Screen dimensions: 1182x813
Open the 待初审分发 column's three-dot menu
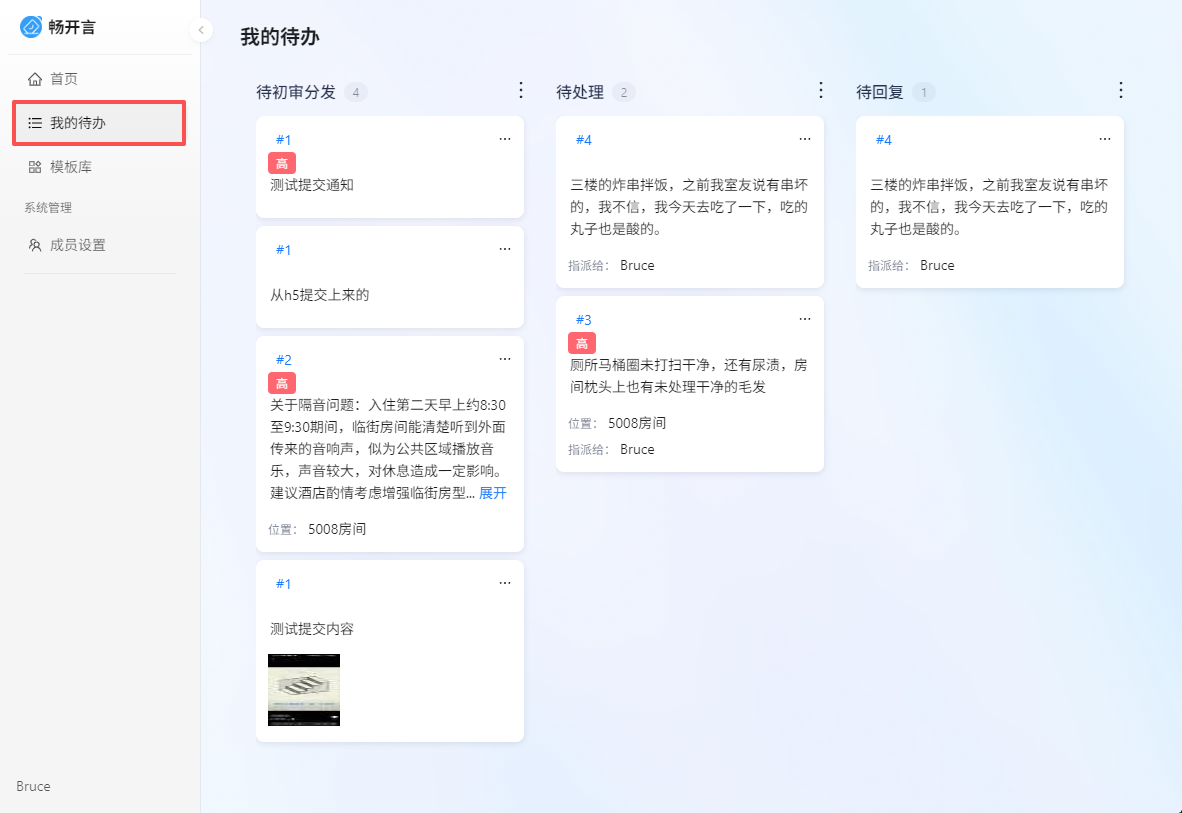[520, 91]
